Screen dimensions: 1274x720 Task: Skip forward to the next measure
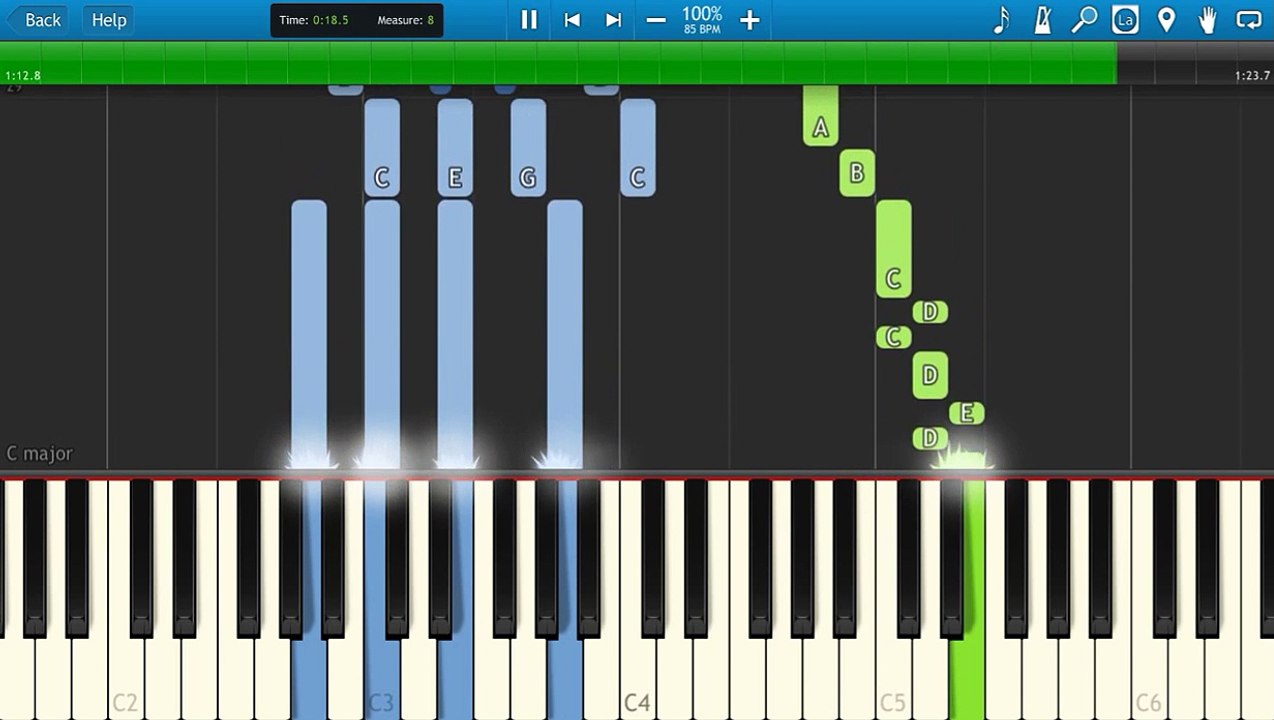coord(614,20)
